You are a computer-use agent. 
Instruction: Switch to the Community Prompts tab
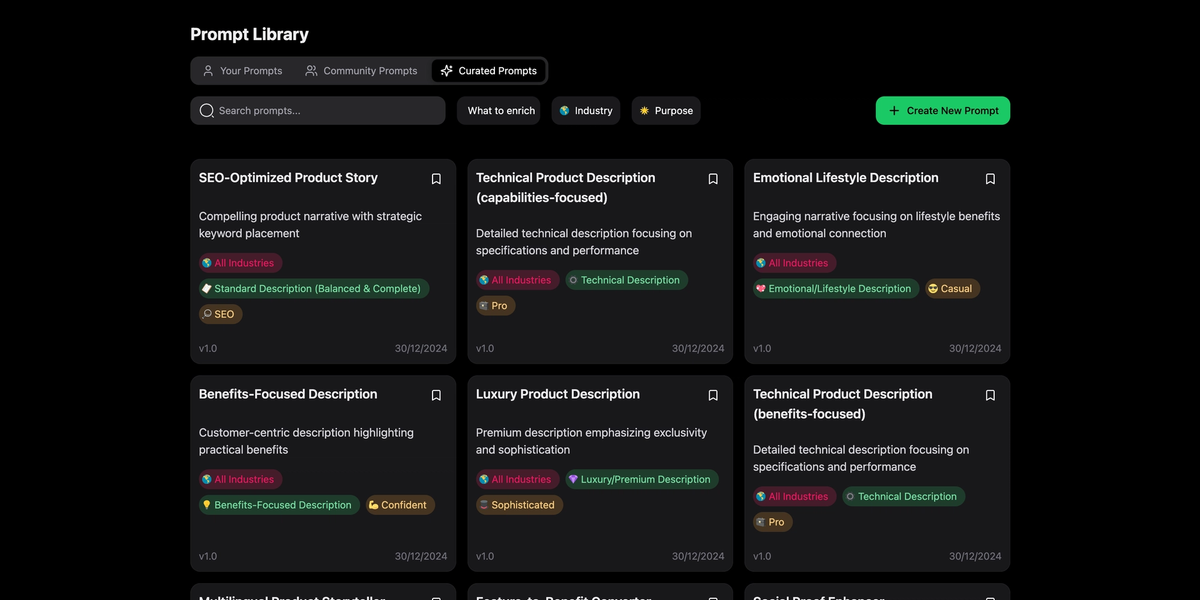point(362,70)
